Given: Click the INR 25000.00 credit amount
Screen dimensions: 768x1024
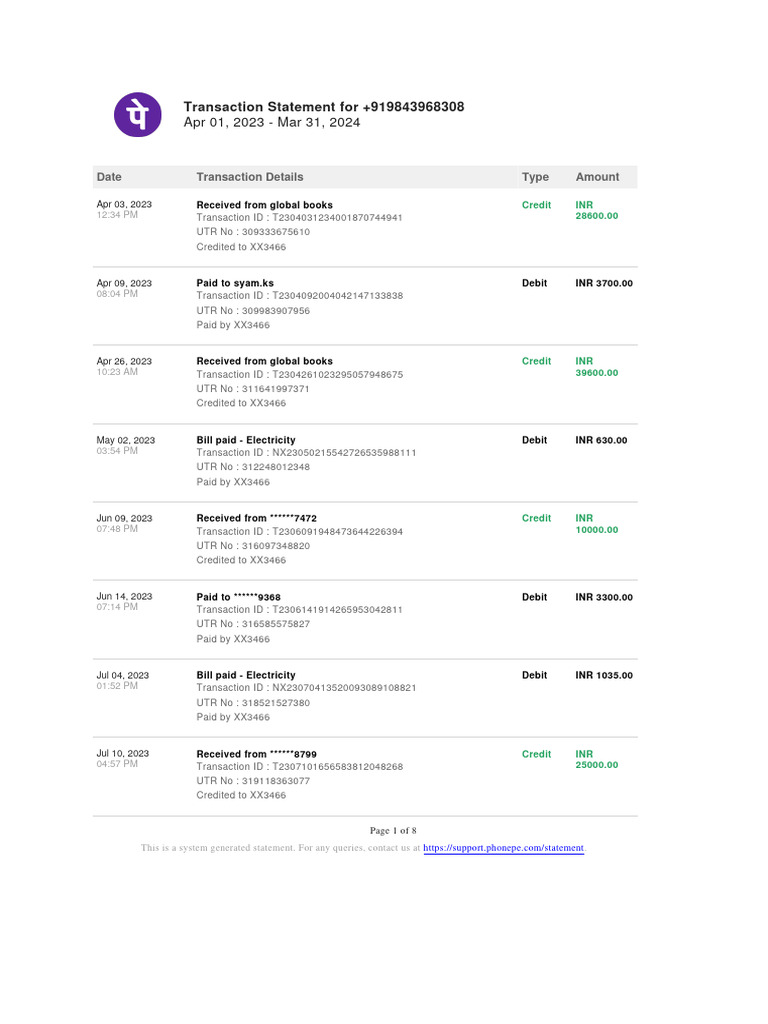Looking at the screenshot, I should [596, 760].
